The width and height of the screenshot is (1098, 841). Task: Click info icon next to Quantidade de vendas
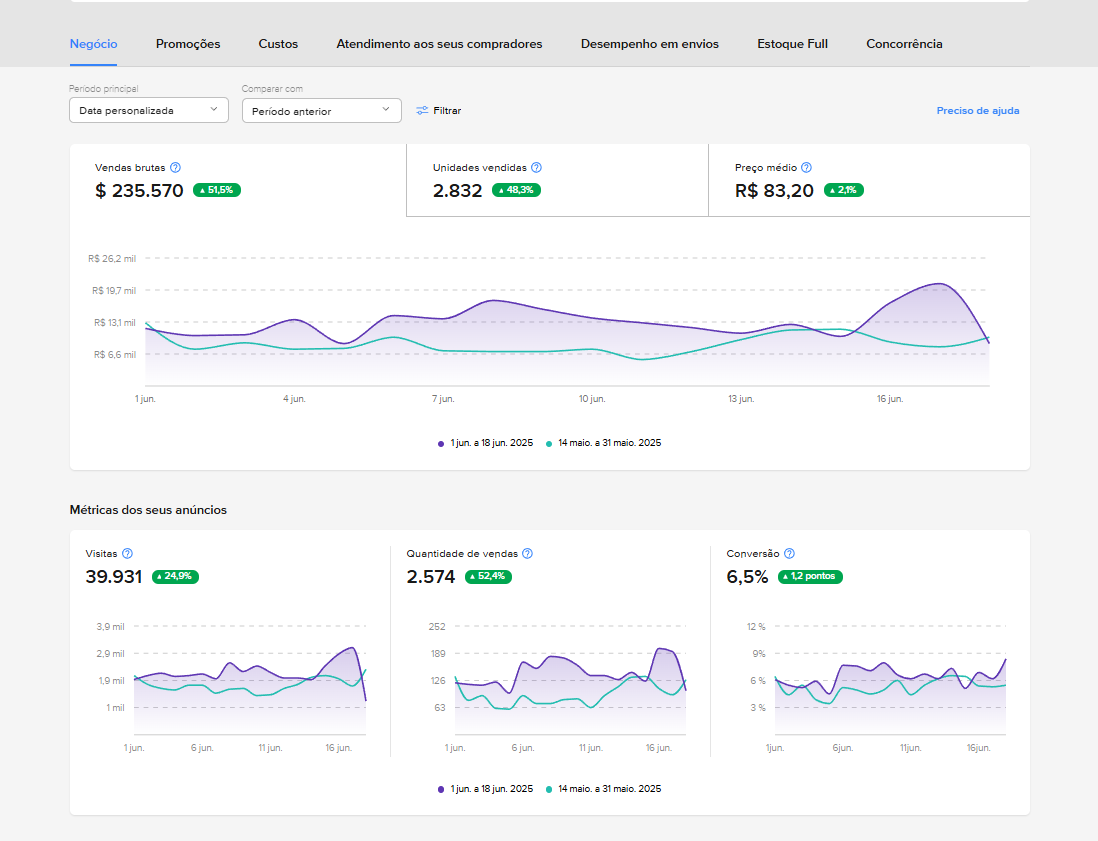[527, 553]
